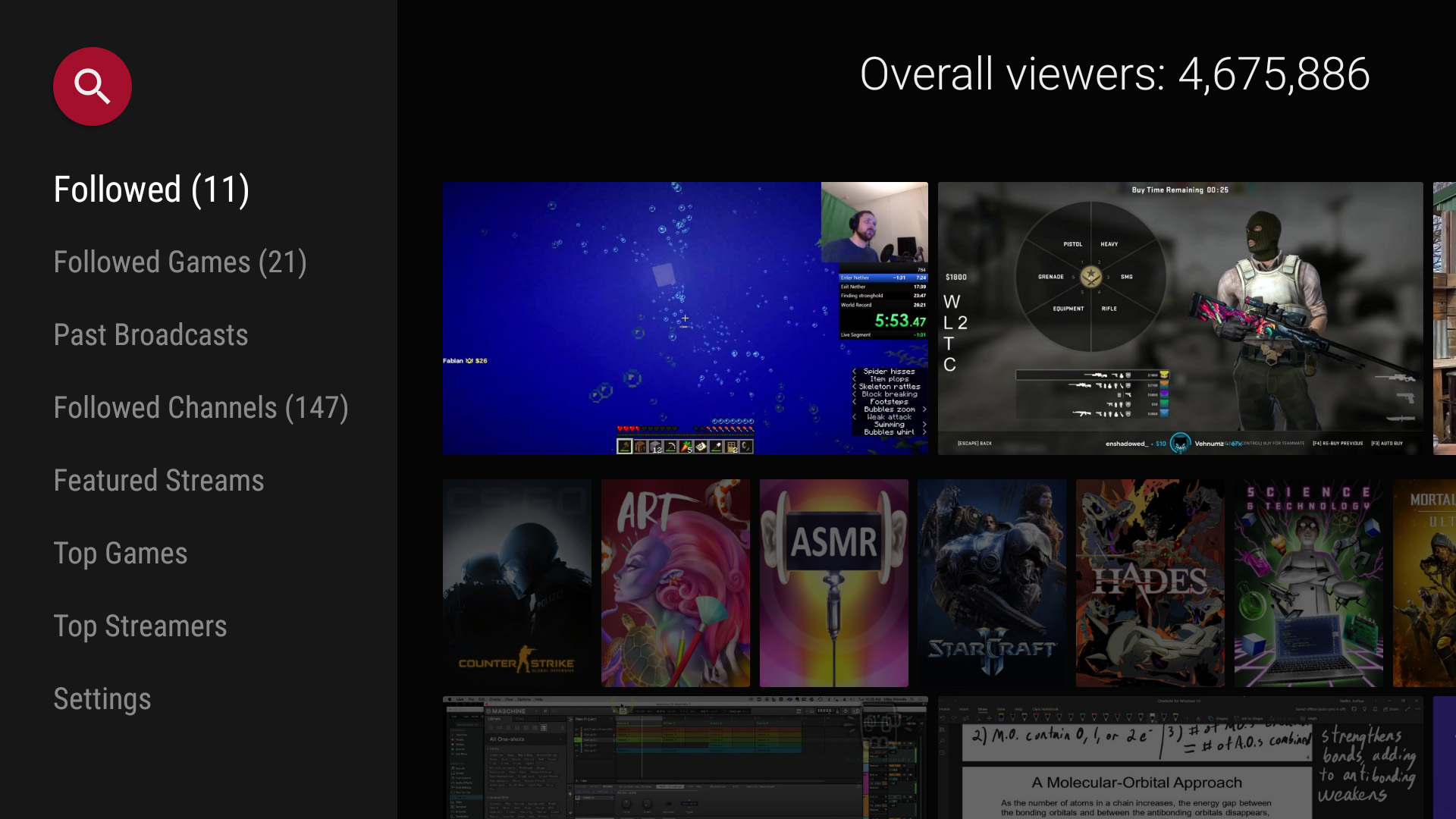Open Top Games list
The image size is (1456, 819).
pyautogui.click(x=121, y=554)
